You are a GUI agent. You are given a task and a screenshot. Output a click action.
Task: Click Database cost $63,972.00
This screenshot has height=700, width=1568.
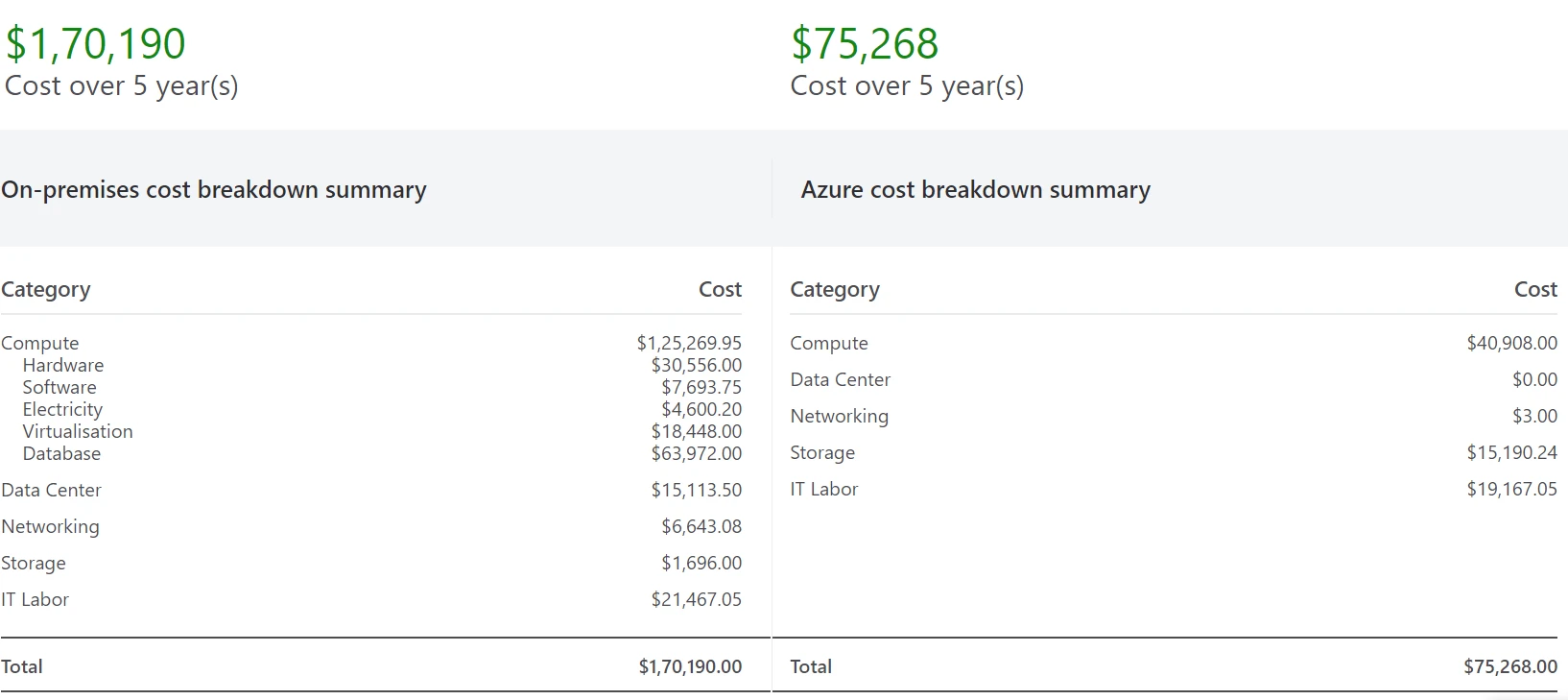697,453
